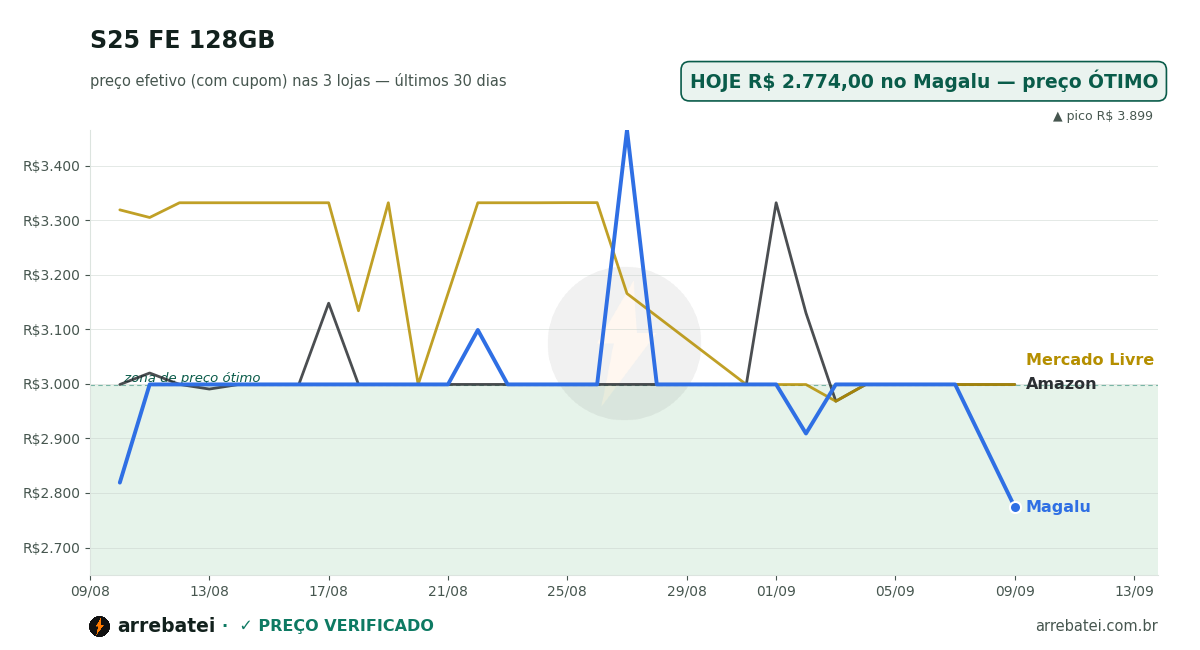Click the arrebatei lightning bolt logo icon
The width and height of the screenshot is (1200, 650).
click(x=99, y=626)
